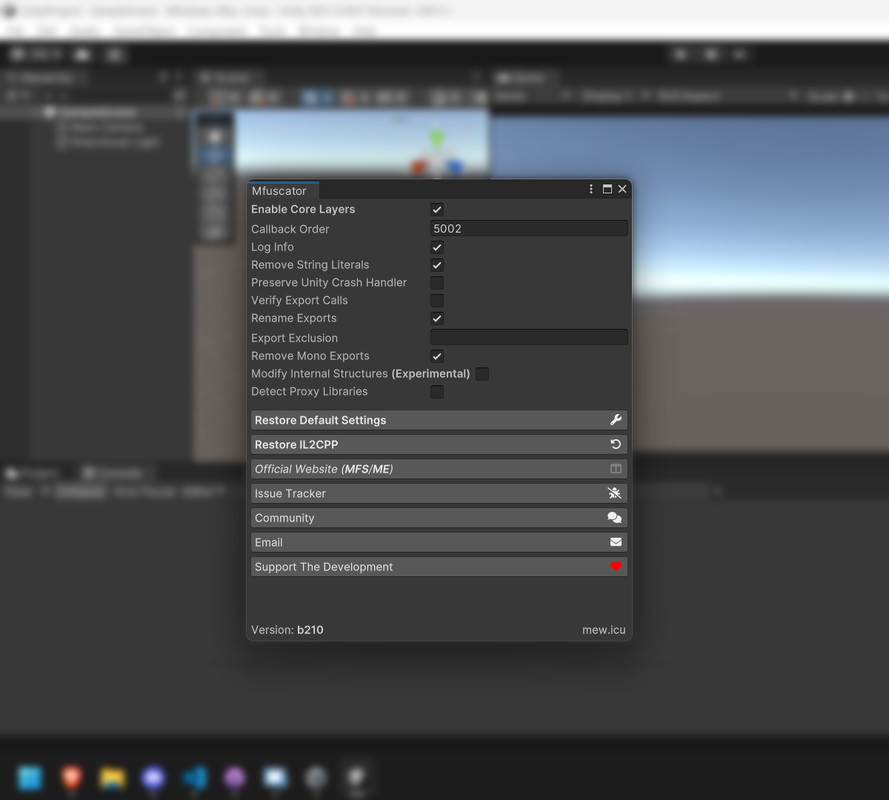The image size is (889, 800).
Task: Click Restore Default Settings button
Action: pyautogui.click(x=439, y=420)
